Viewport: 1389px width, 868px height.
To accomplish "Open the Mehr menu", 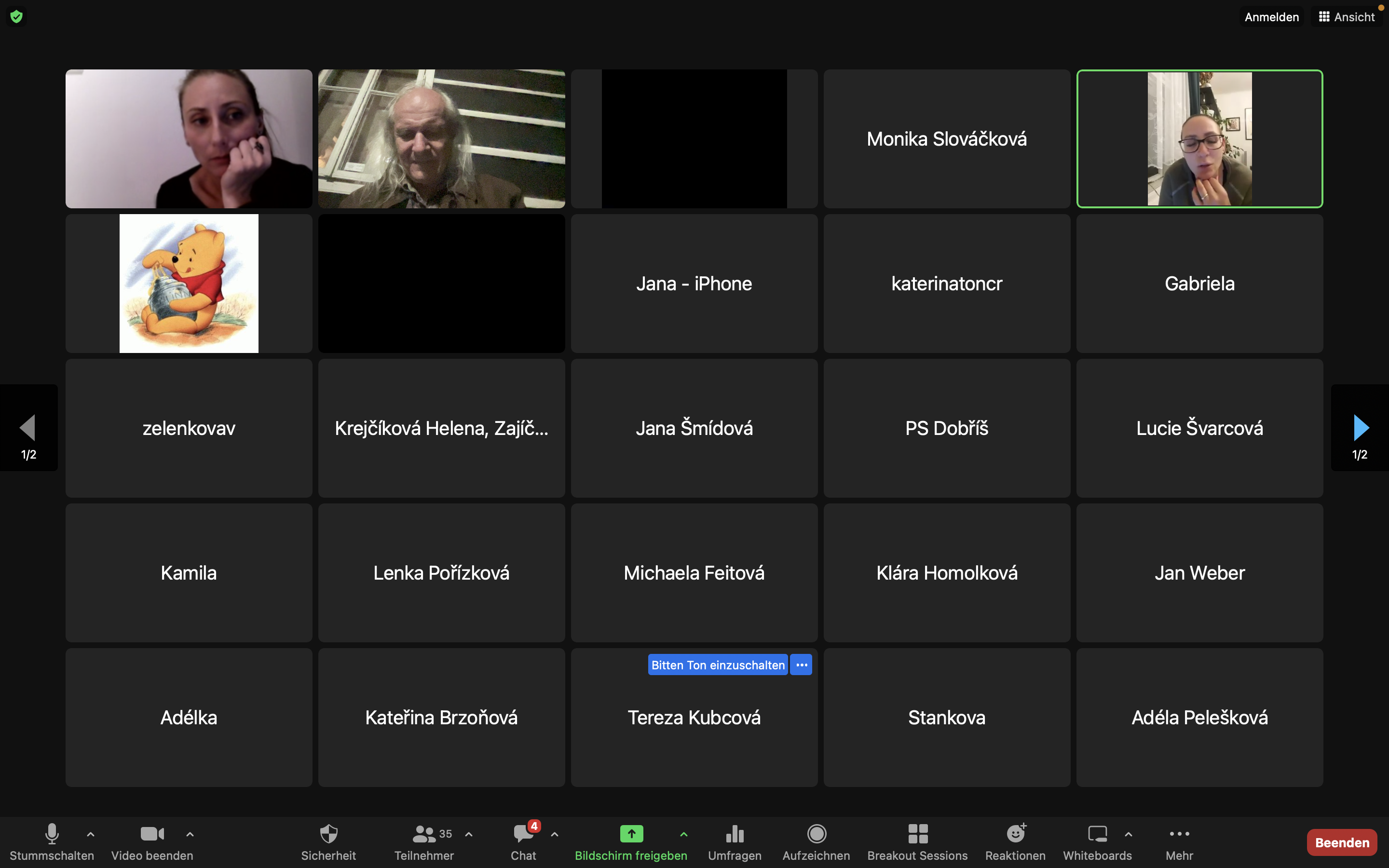I will [x=1179, y=834].
